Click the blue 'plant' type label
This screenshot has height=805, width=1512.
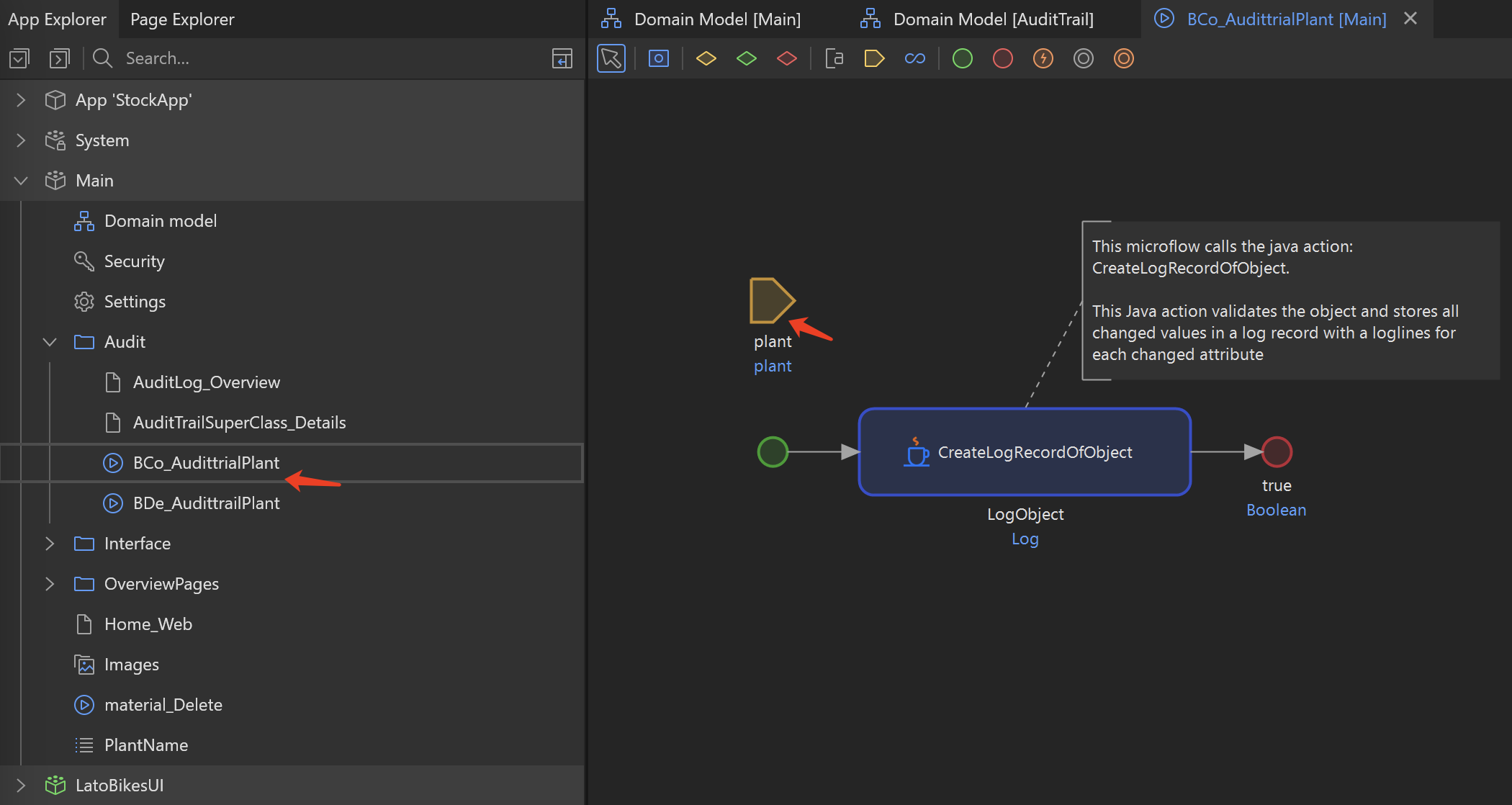(x=773, y=366)
